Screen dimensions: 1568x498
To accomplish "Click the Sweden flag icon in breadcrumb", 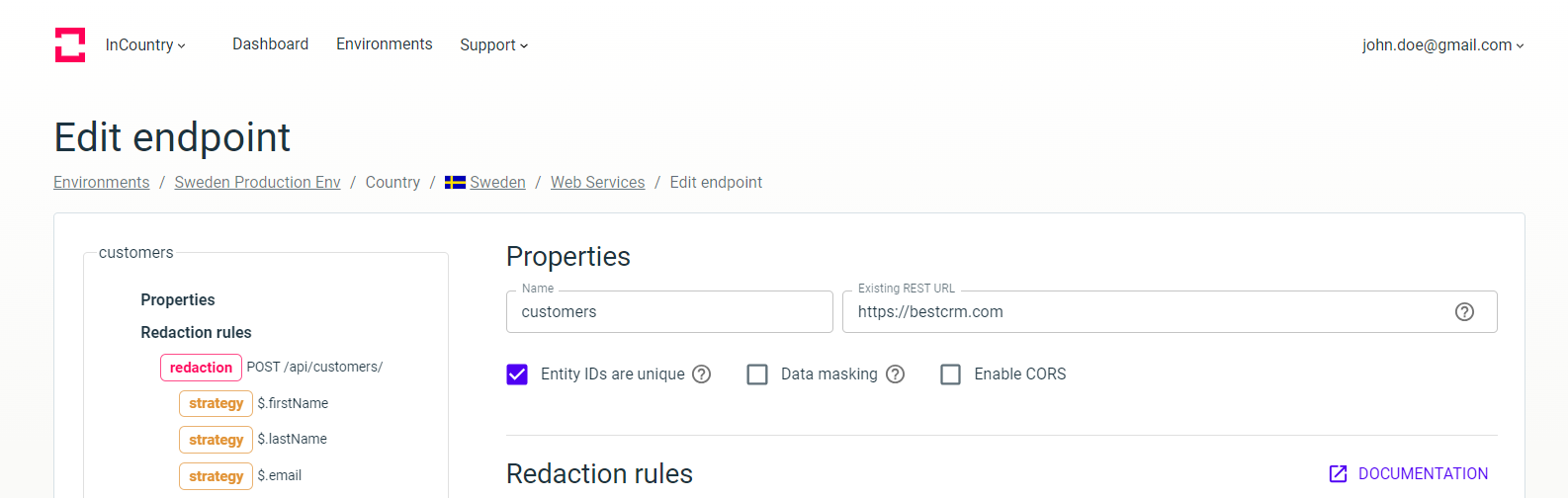I will point(455,183).
